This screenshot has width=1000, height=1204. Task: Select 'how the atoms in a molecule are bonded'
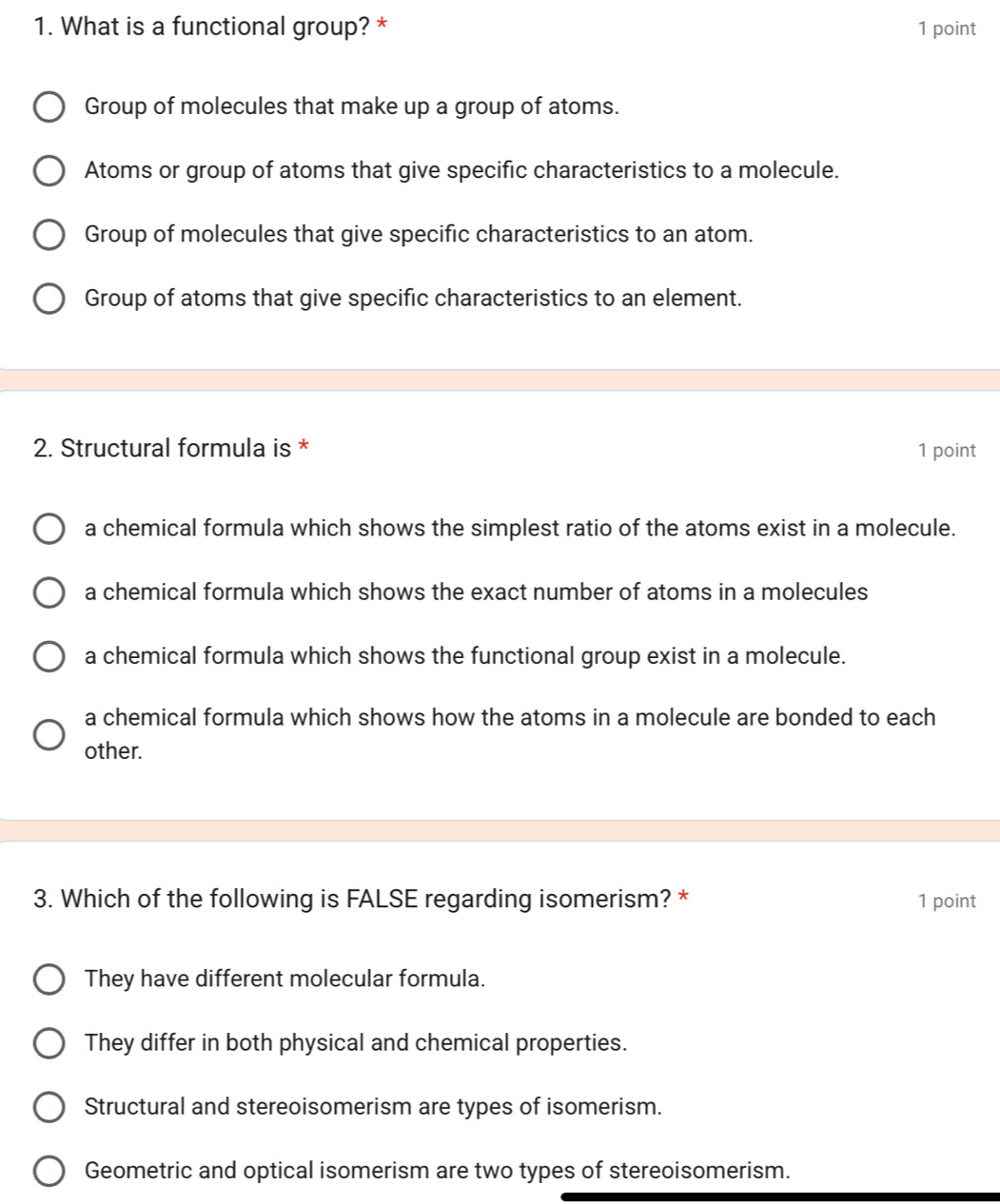(49, 734)
